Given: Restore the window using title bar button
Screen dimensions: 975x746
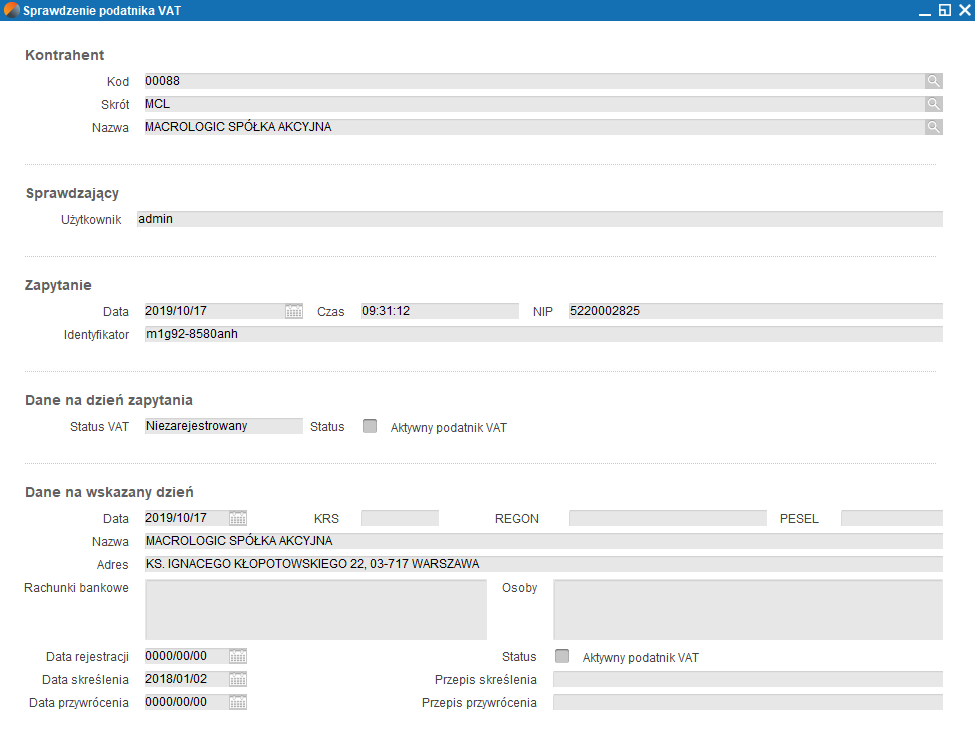Looking at the screenshot, I should (944, 10).
